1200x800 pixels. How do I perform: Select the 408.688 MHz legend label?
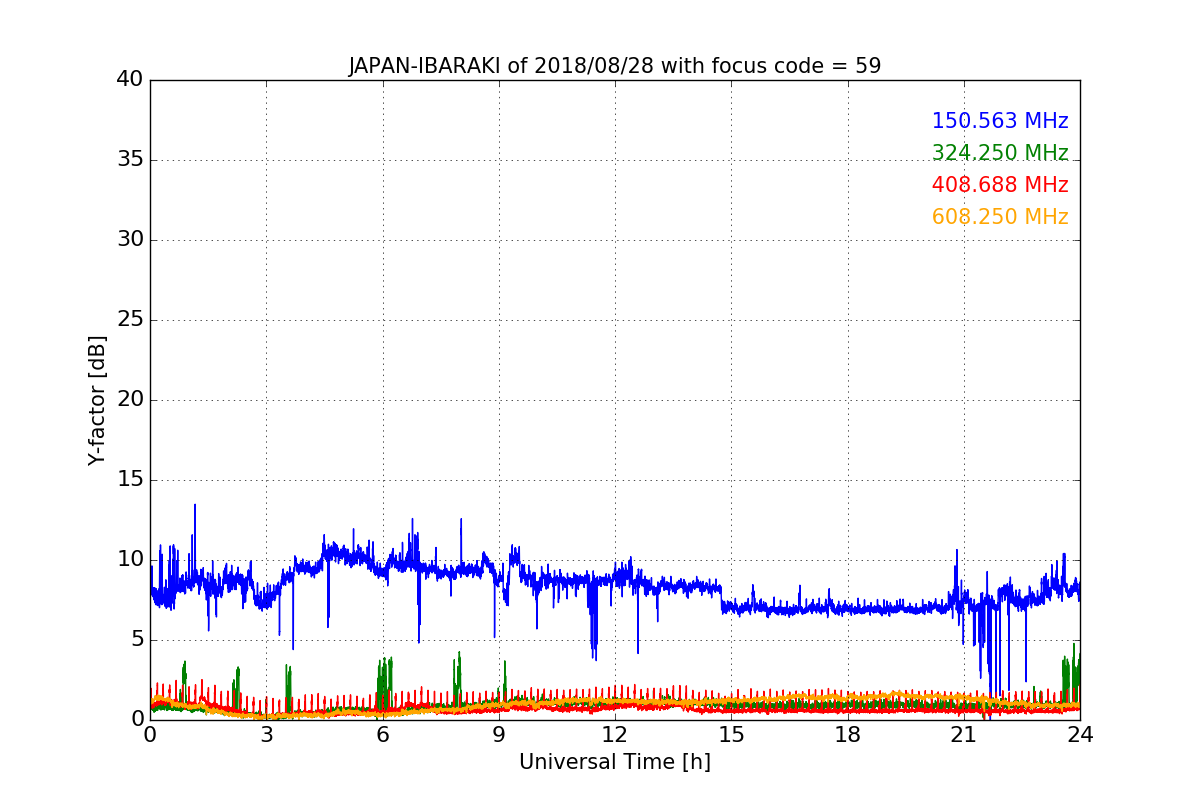pos(1000,185)
